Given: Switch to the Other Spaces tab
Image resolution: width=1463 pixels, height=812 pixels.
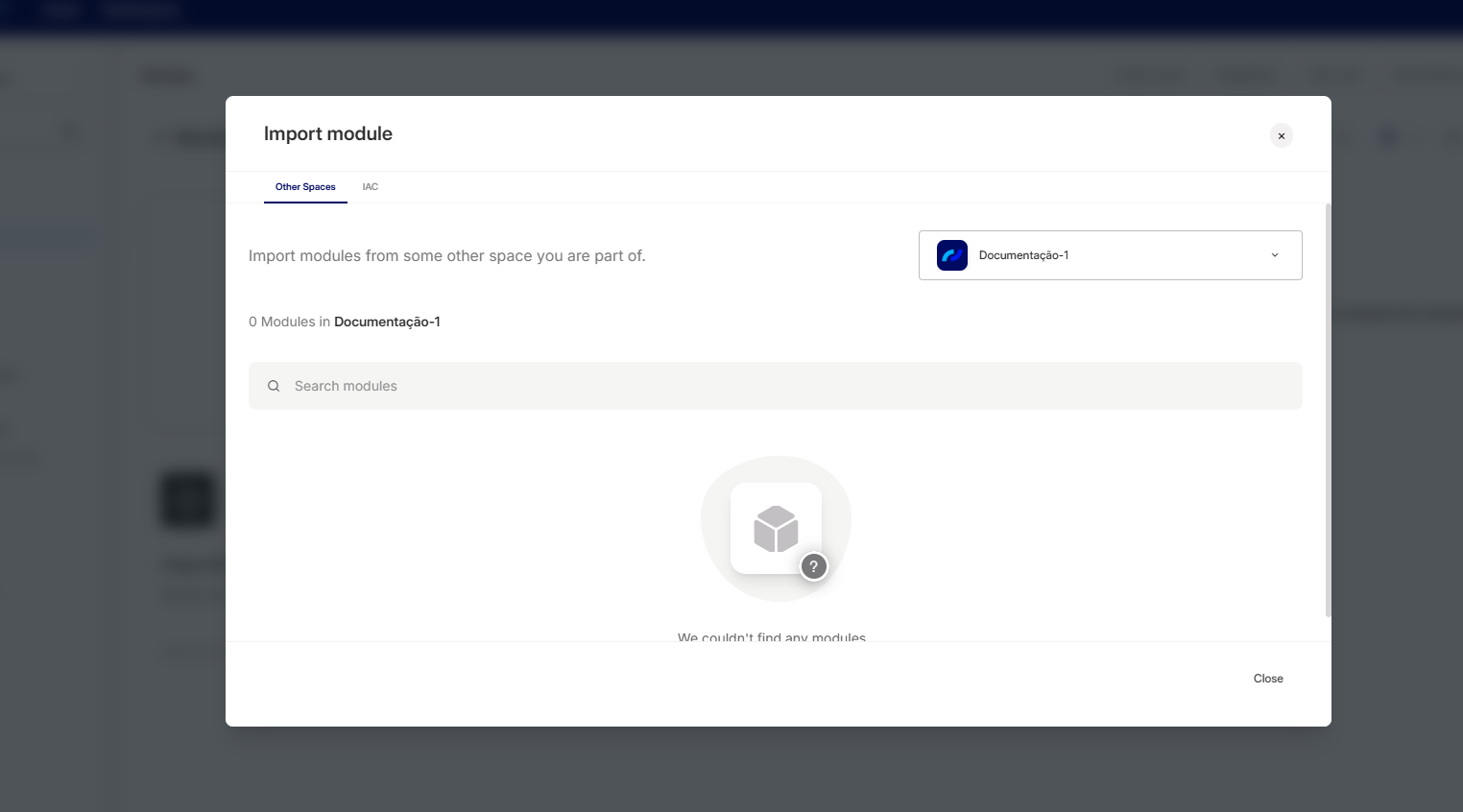Looking at the screenshot, I should tap(305, 187).
